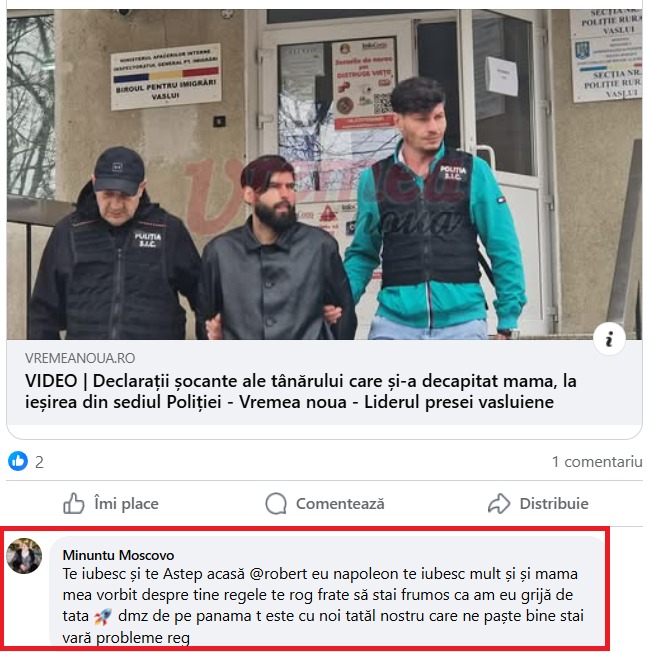Image resolution: width=647 pixels, height=652 pixels.
Task: Open the article headline about Declarații șocante
Action: [301, 391]
